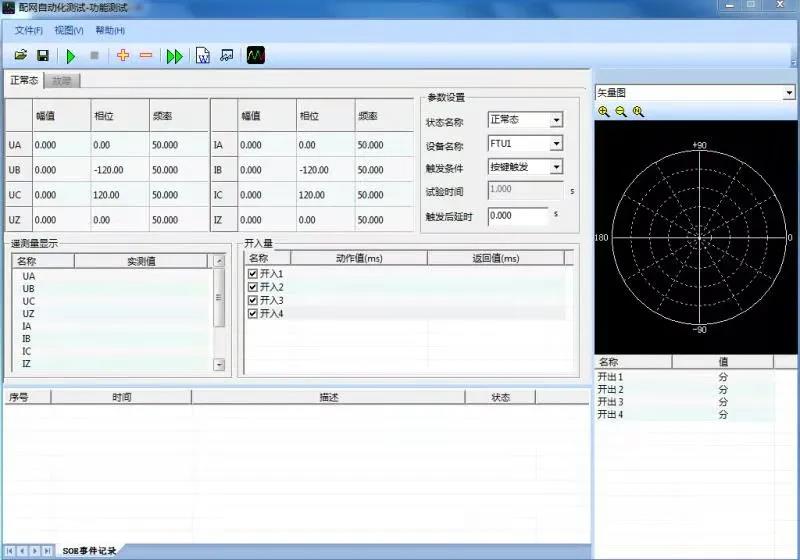Click the orange minus remove-state icon
The height and width of the screenshot is (560, 800).
tap(146, 56)
